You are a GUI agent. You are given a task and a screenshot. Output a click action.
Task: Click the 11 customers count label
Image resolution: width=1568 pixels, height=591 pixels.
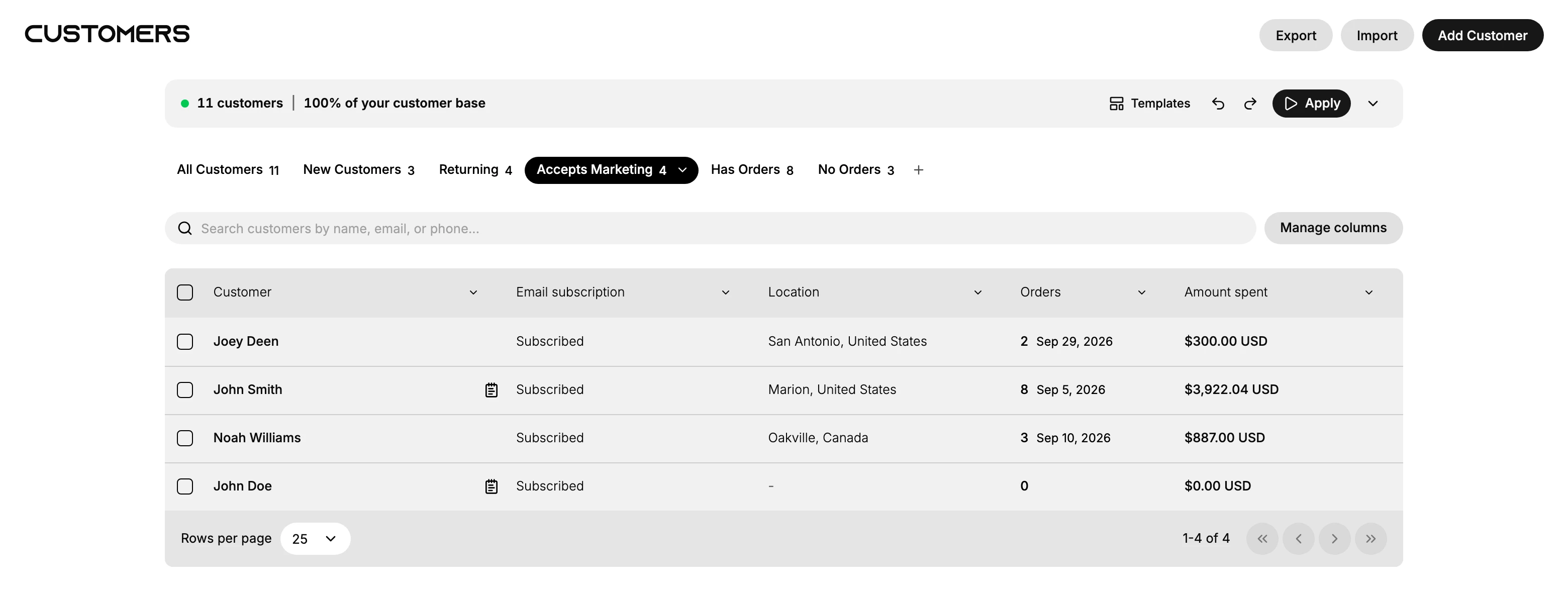[240, 104]
